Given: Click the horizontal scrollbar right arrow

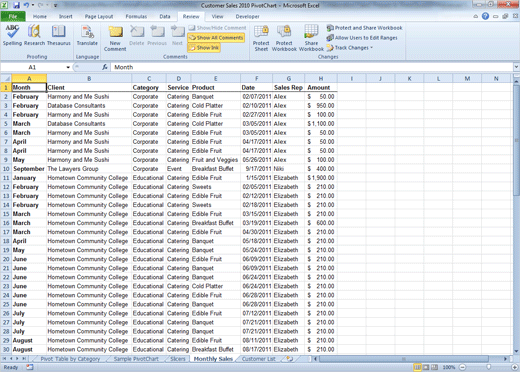Looking at the screenshot, I should [506, 359].
